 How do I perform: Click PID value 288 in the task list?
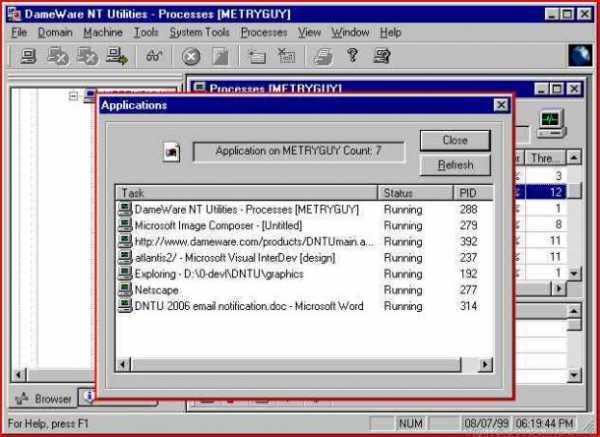(468, 209)
